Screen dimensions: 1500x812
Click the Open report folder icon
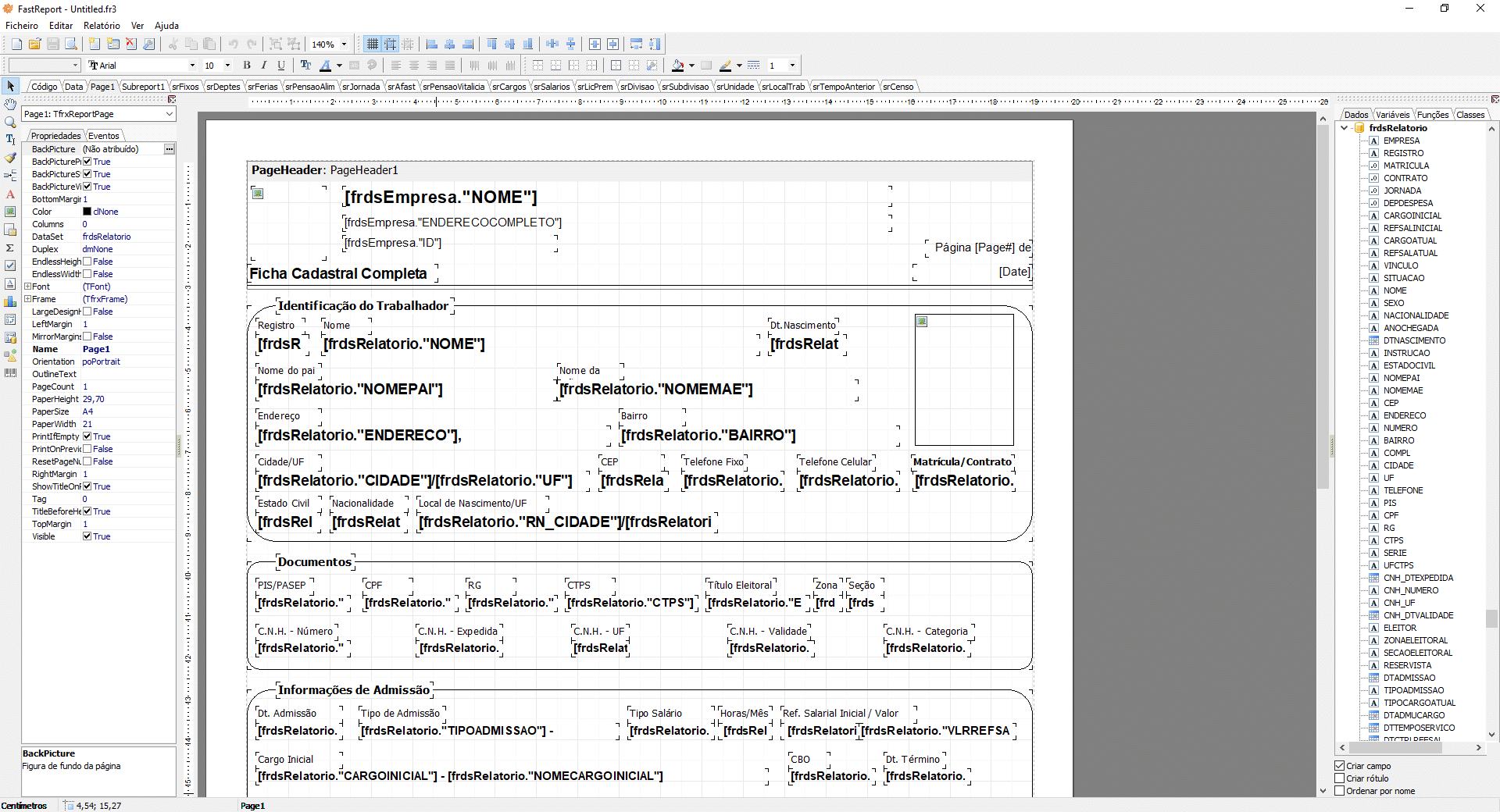[x=34, y=45]
